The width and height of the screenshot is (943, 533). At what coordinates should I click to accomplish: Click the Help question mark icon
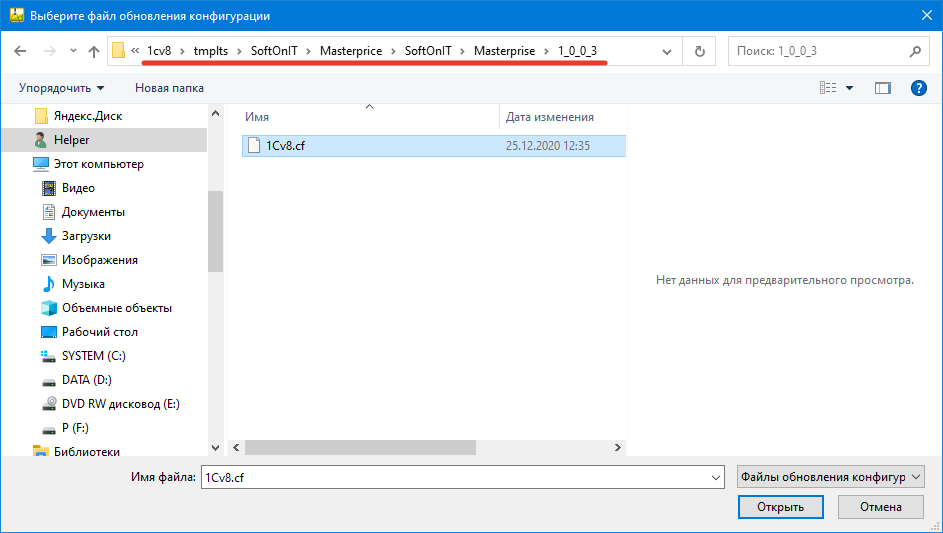[x=918, y=88]
